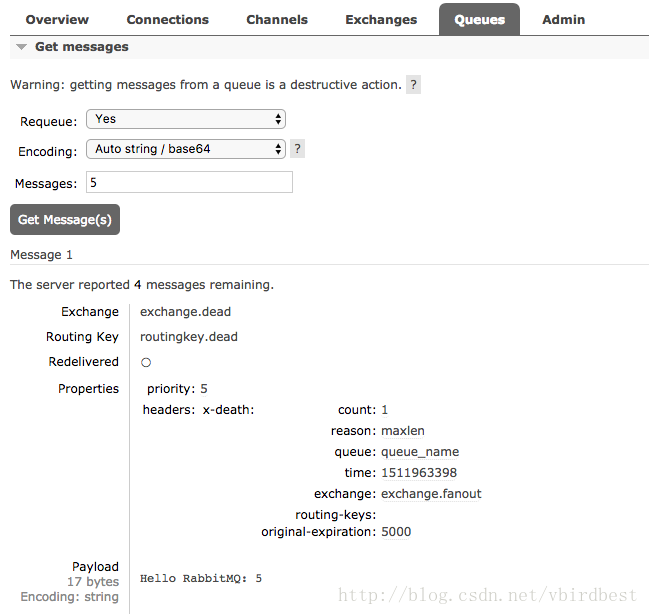Screen dimensions: 649x615
Task: Click the payload text Hello RabbitMQ: 5
Action: coord(201,579)
